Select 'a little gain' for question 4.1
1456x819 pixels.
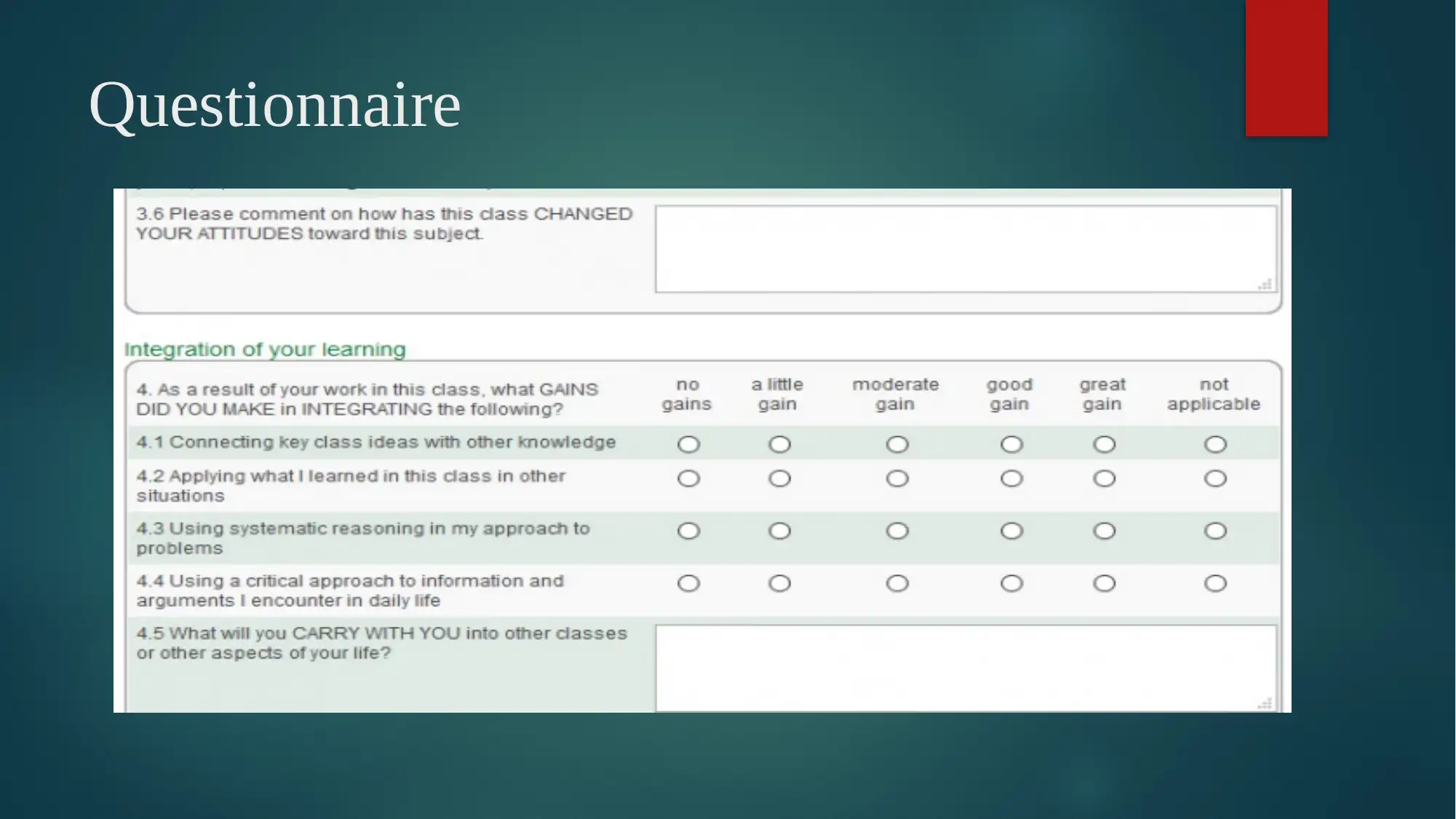[779, 444]
